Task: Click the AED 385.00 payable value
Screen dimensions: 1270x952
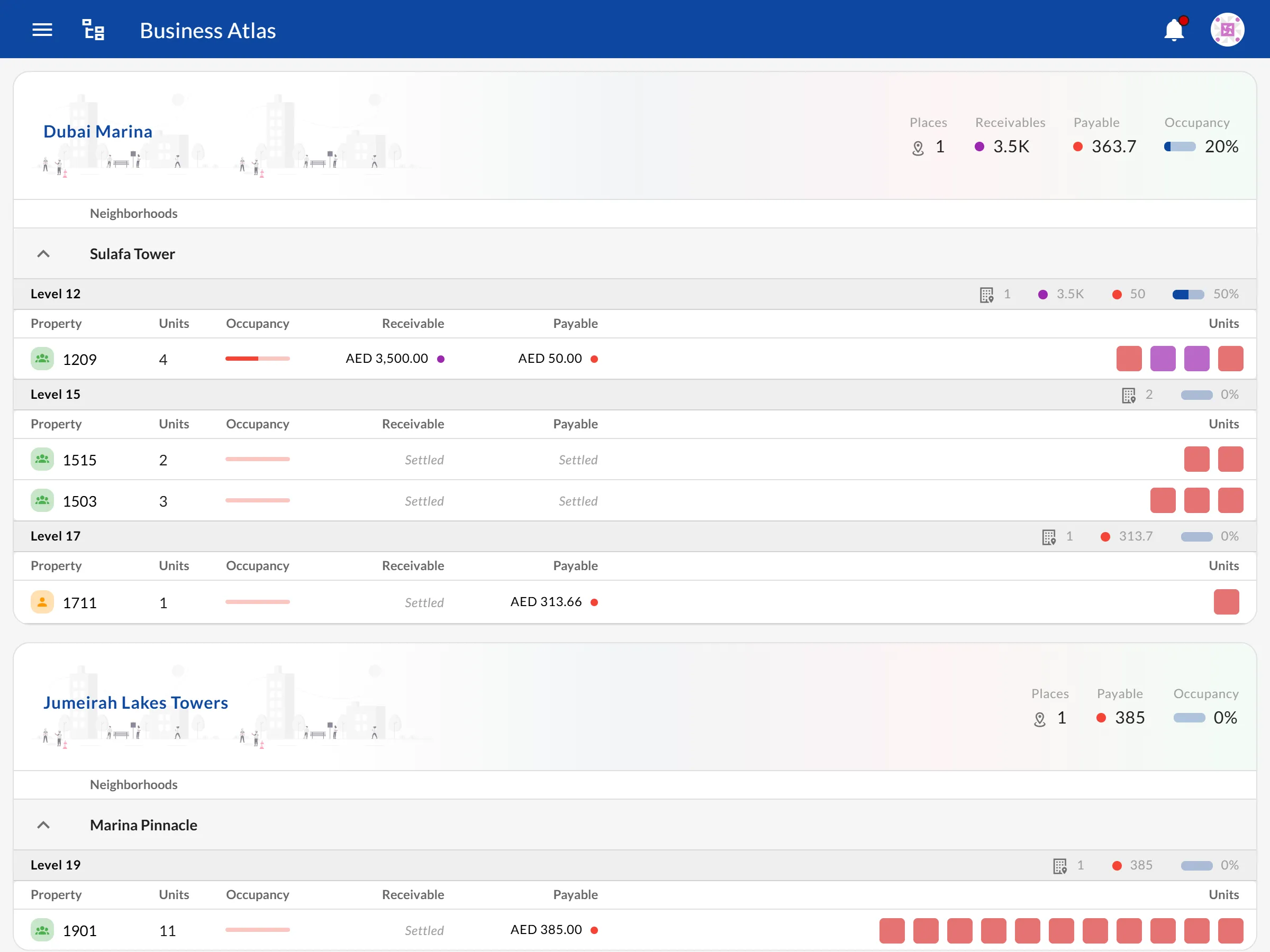Action: [x=546, y=930]
